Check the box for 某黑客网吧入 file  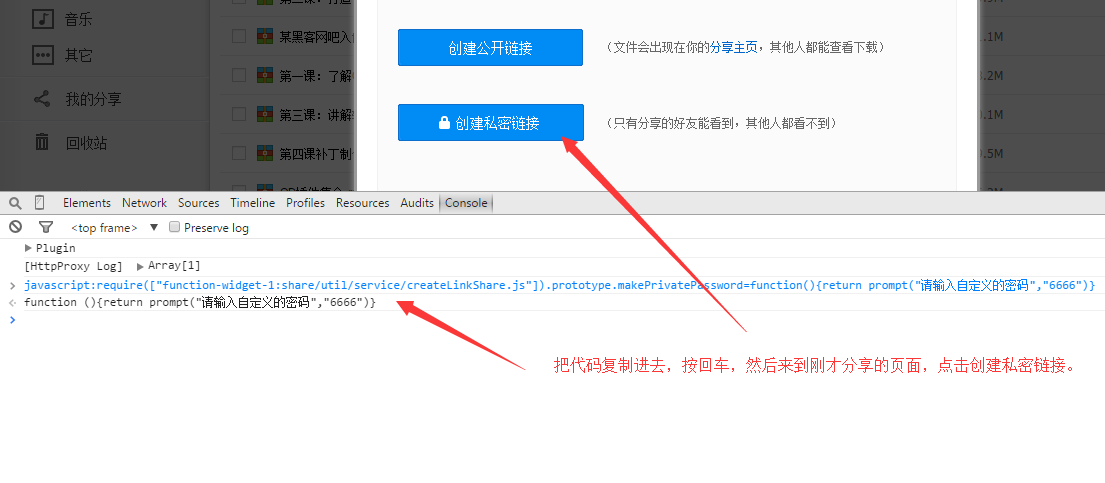click(239, 36)
